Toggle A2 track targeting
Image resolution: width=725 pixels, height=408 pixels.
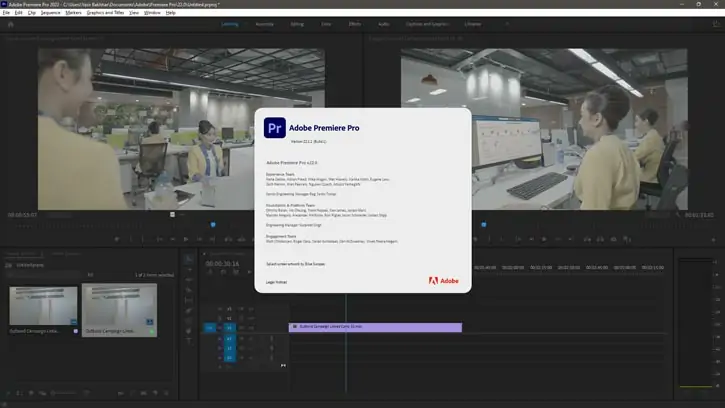pyautogui.click(x=229, y=348)
